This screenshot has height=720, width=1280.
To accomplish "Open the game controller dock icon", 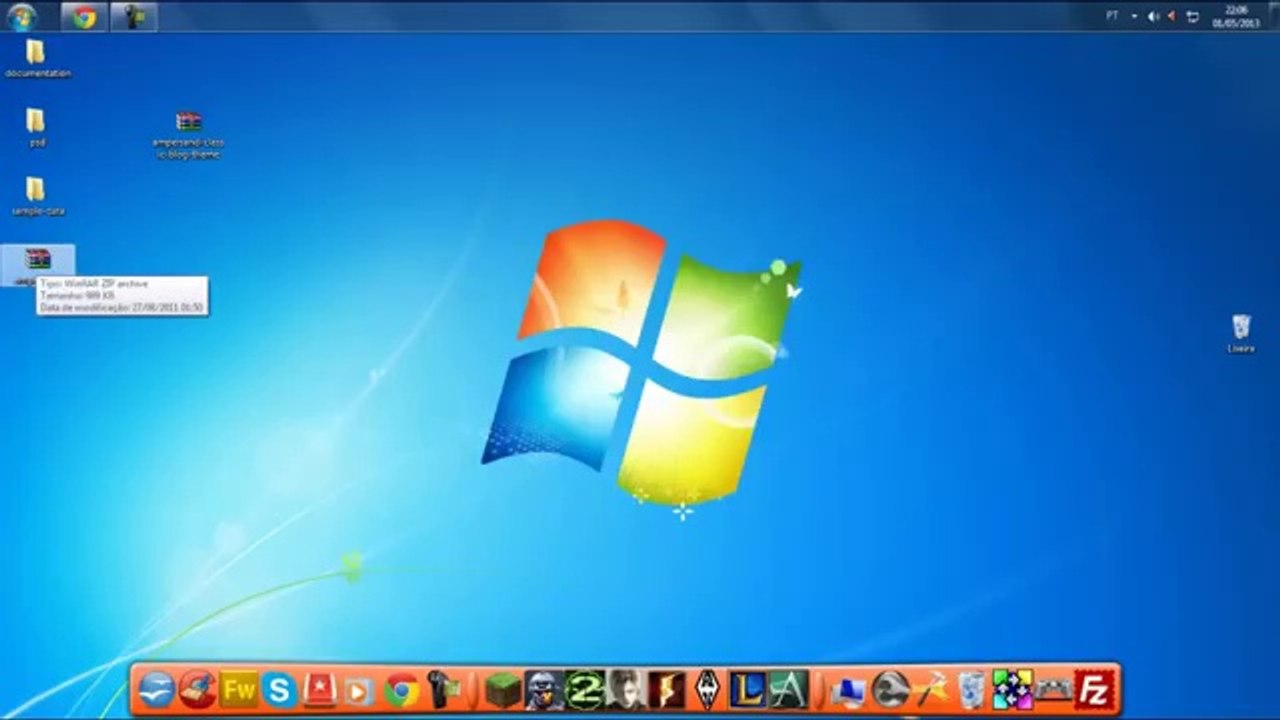I will [x=1054, y=689].
